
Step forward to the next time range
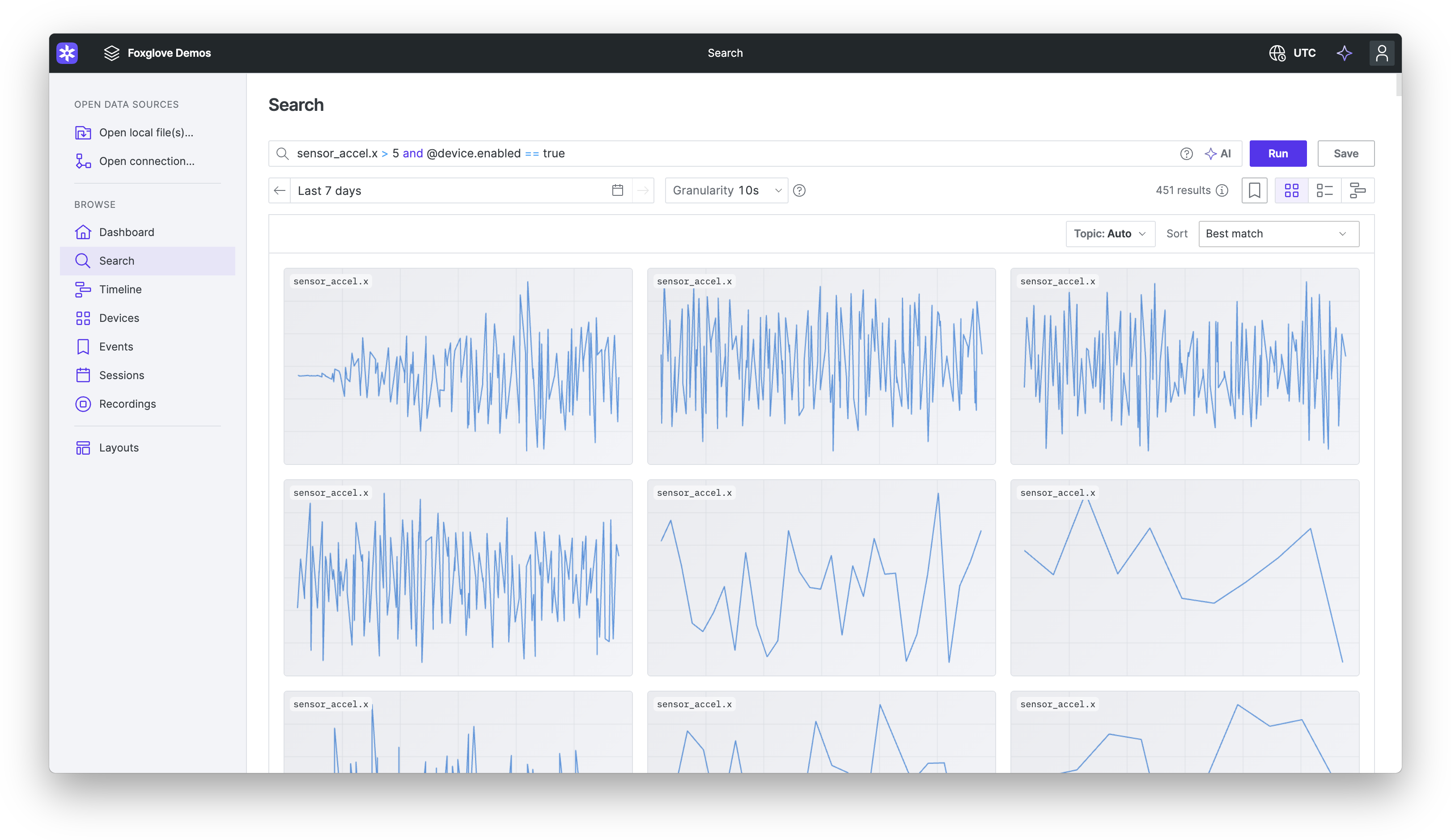[x=643, y=190]
